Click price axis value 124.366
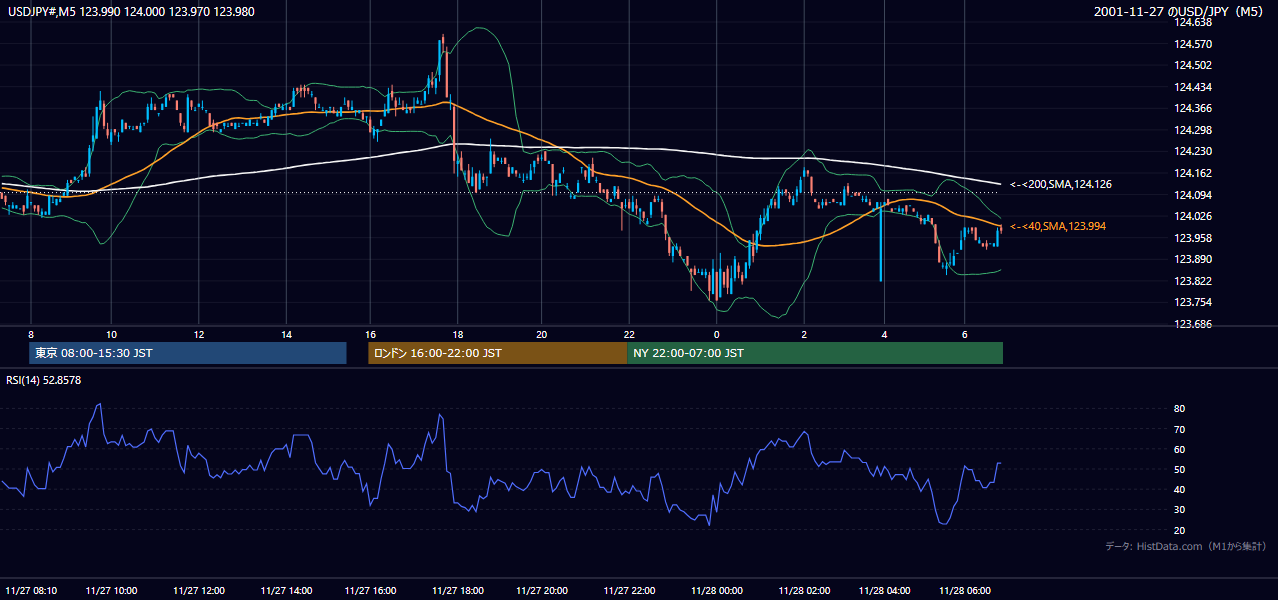 (x=1192, y=108)
